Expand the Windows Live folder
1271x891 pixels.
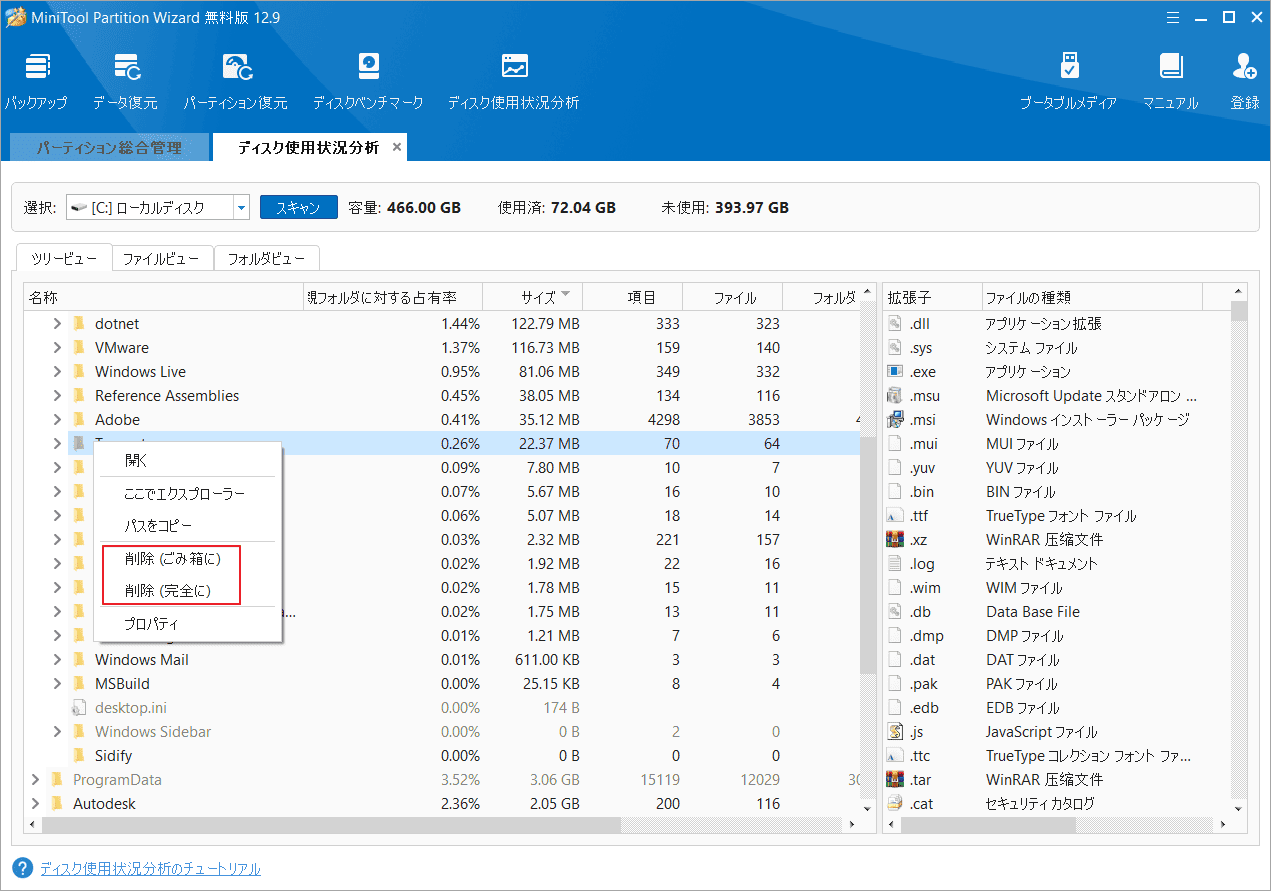pos(57,372)
